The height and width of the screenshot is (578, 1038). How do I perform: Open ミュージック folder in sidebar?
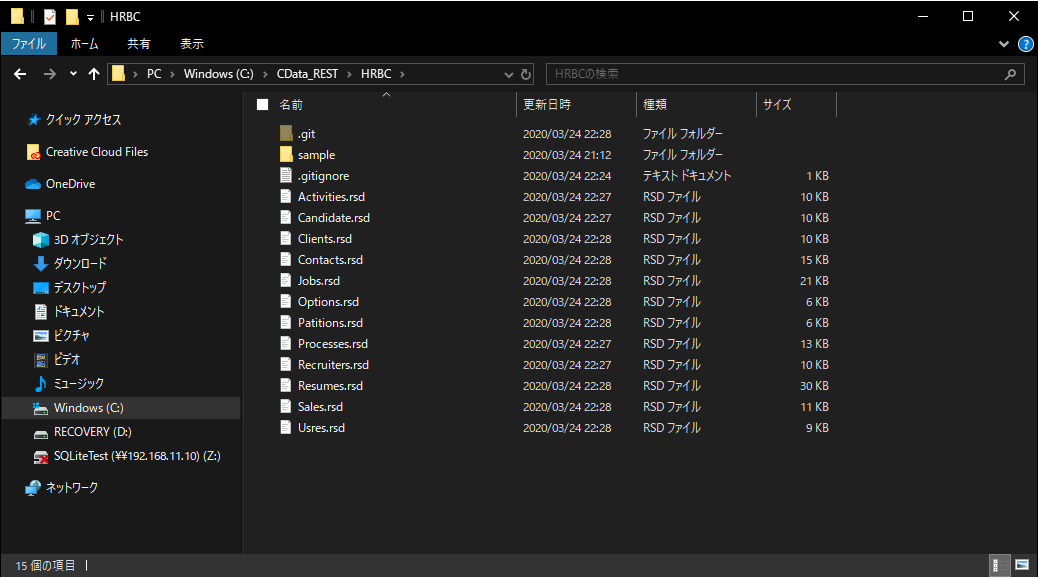[x=79, y=384]
